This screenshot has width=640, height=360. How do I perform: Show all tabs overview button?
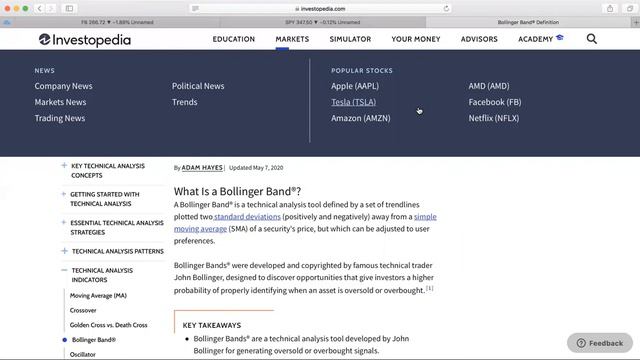630,9
